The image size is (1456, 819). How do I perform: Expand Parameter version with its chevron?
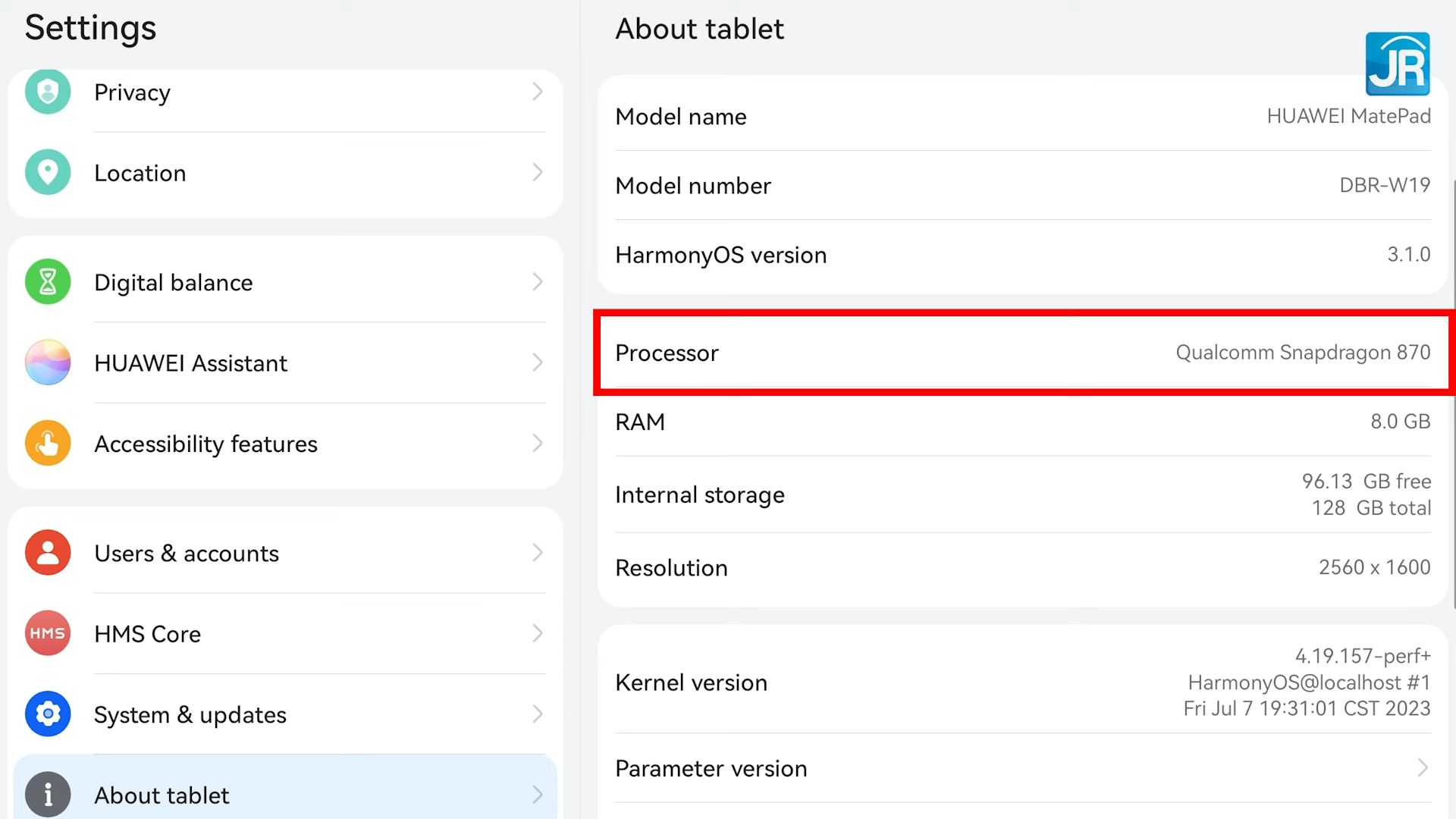pos(1423,767)
